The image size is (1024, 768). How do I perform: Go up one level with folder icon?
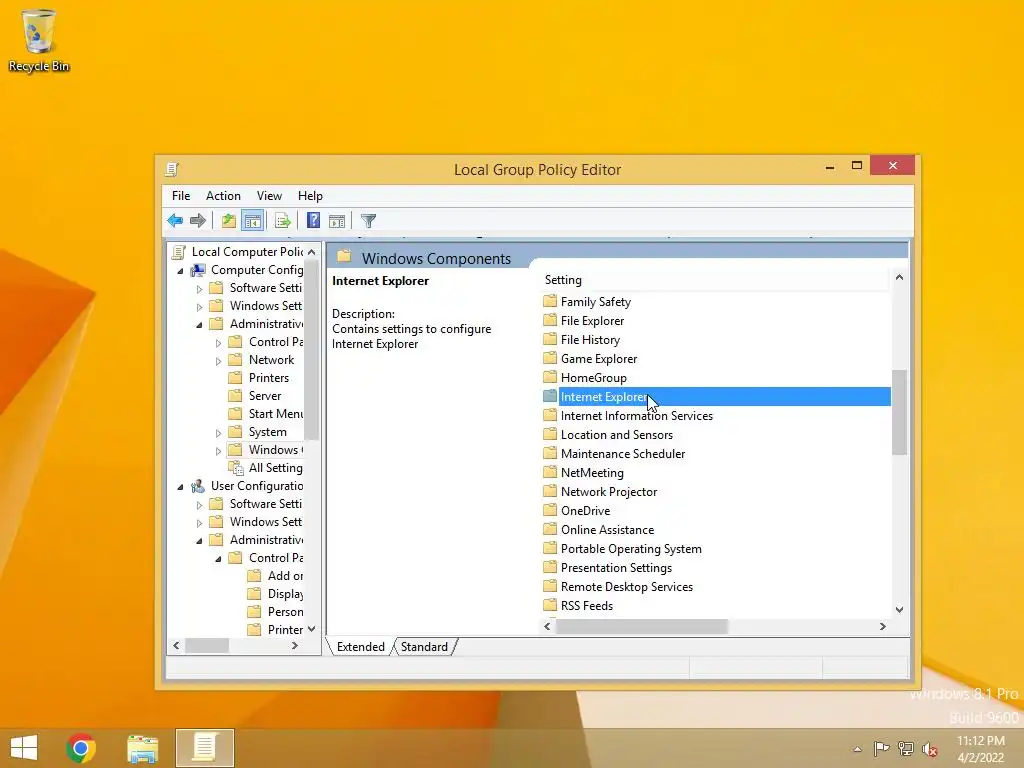pos(228,221)
